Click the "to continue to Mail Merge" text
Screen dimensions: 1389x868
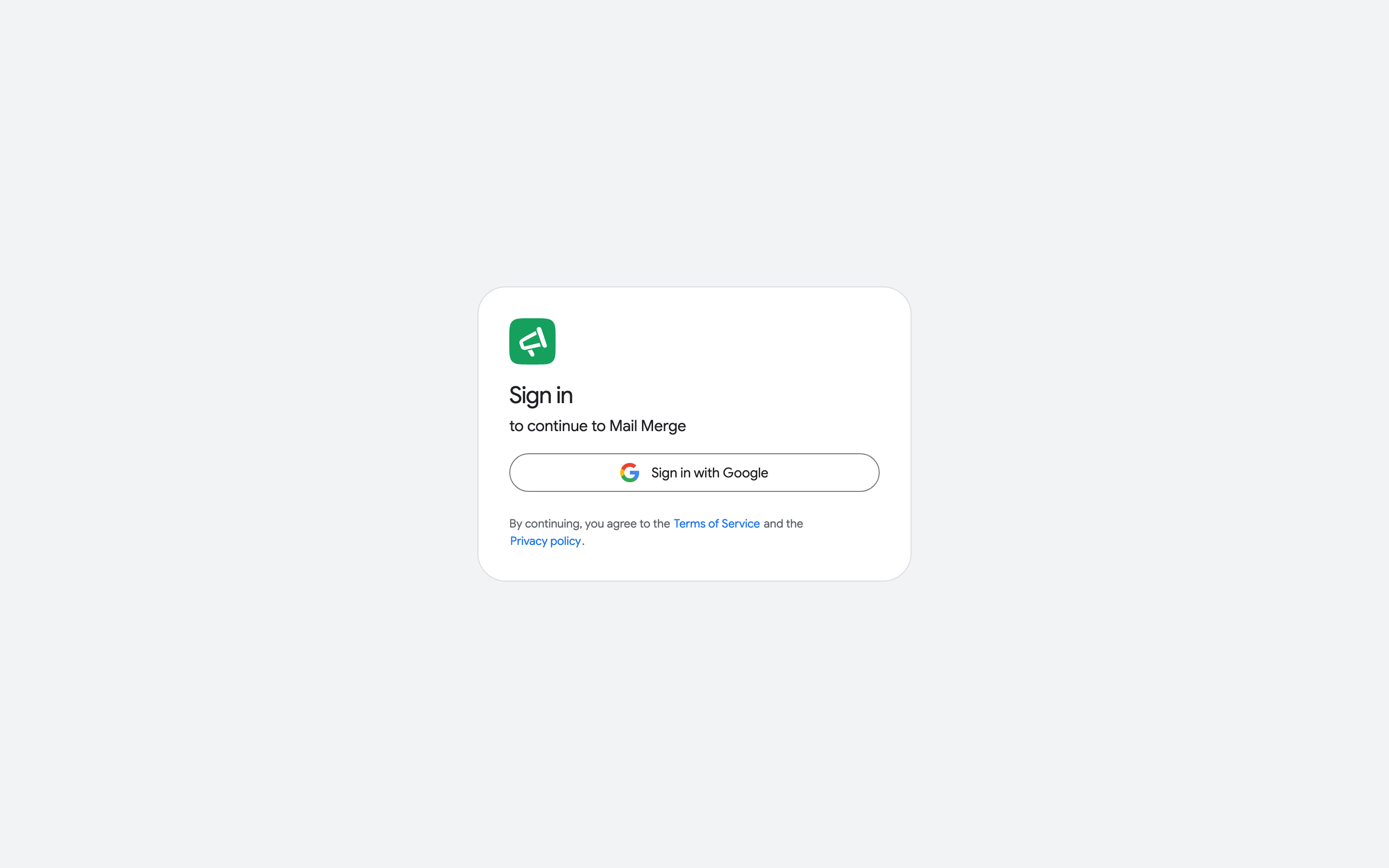(598, 426)
